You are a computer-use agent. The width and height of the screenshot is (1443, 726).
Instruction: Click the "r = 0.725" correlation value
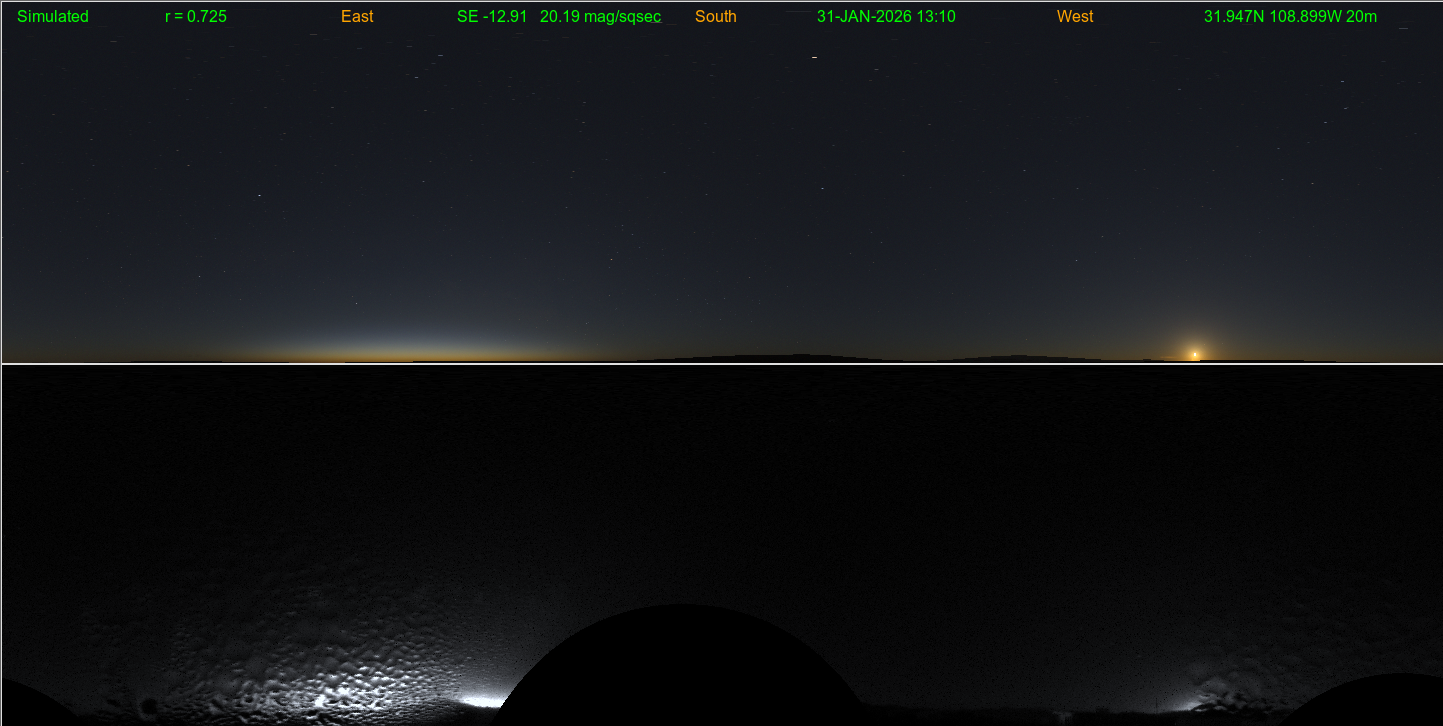196,17
